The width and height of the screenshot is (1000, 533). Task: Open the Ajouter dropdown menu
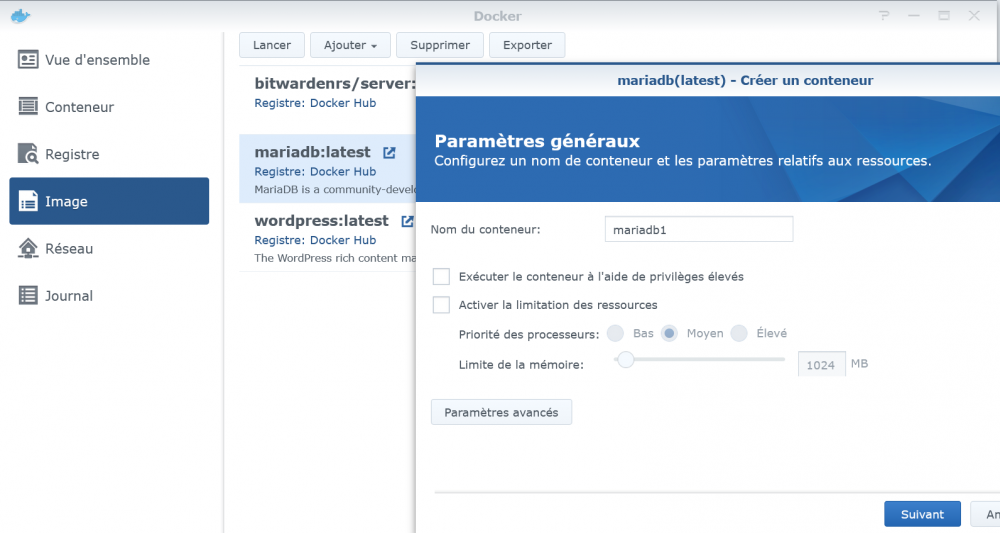(350, 45)
